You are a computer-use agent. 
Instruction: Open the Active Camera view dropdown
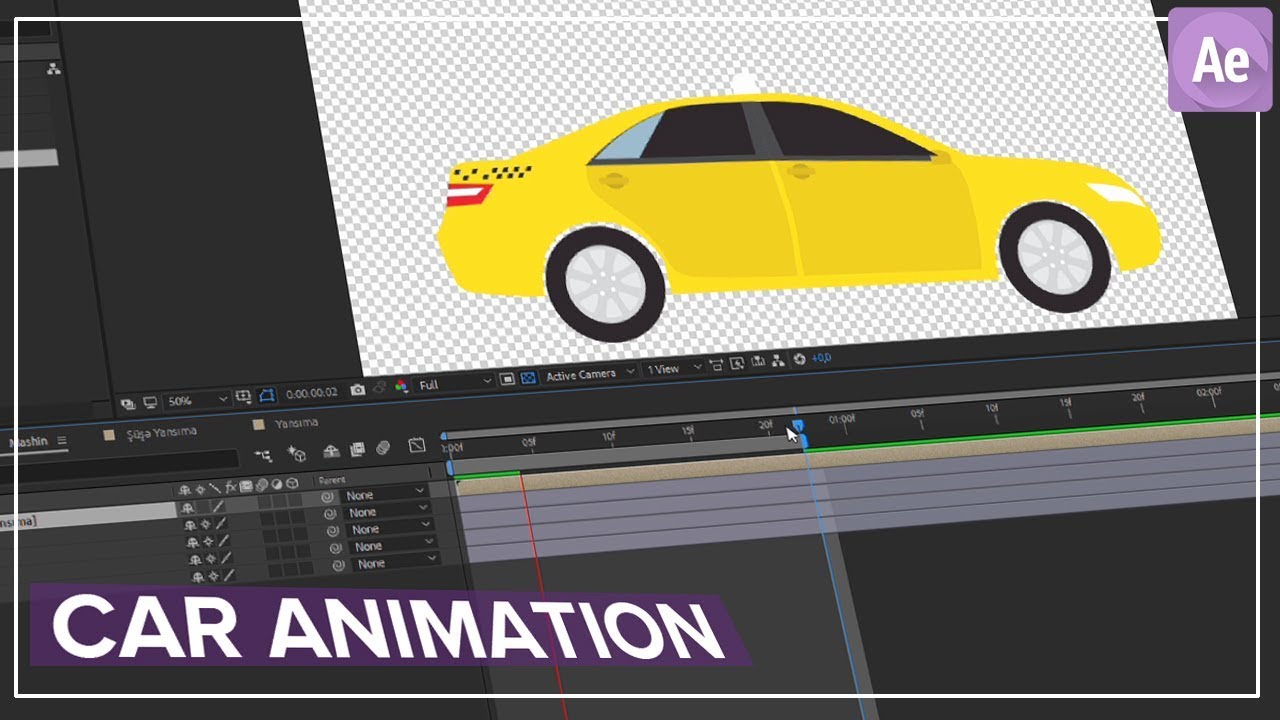point(590,374)
